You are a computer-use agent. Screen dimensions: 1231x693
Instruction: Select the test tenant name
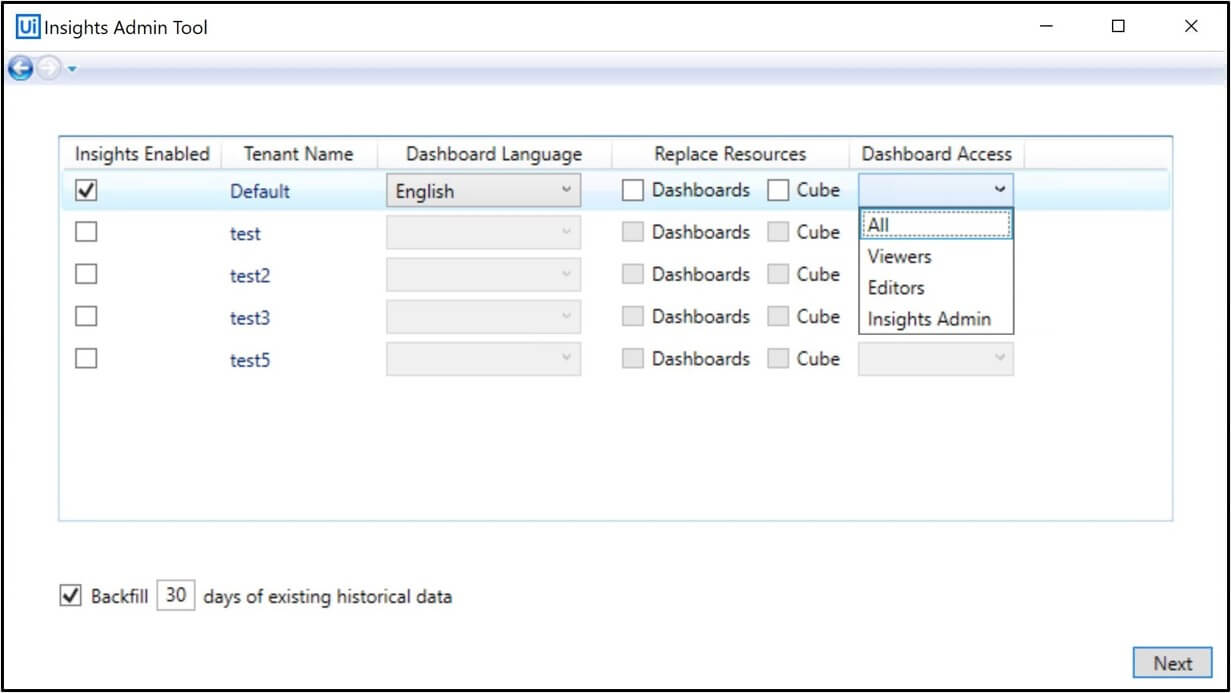(245, 233)
